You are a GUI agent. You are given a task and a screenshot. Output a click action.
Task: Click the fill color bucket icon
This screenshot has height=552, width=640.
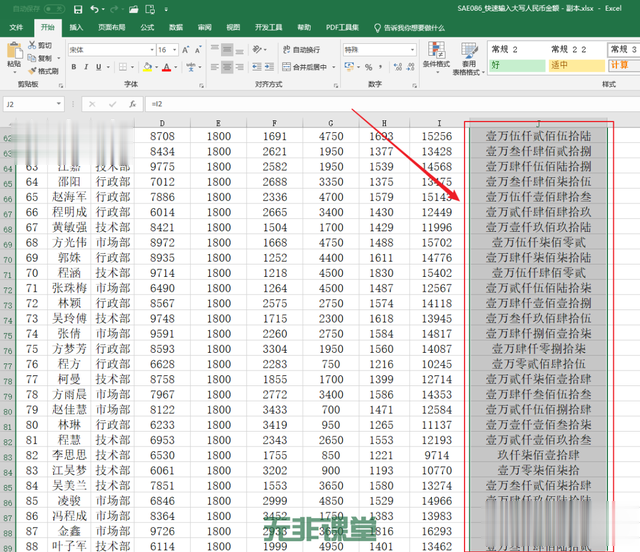[147, 67]
